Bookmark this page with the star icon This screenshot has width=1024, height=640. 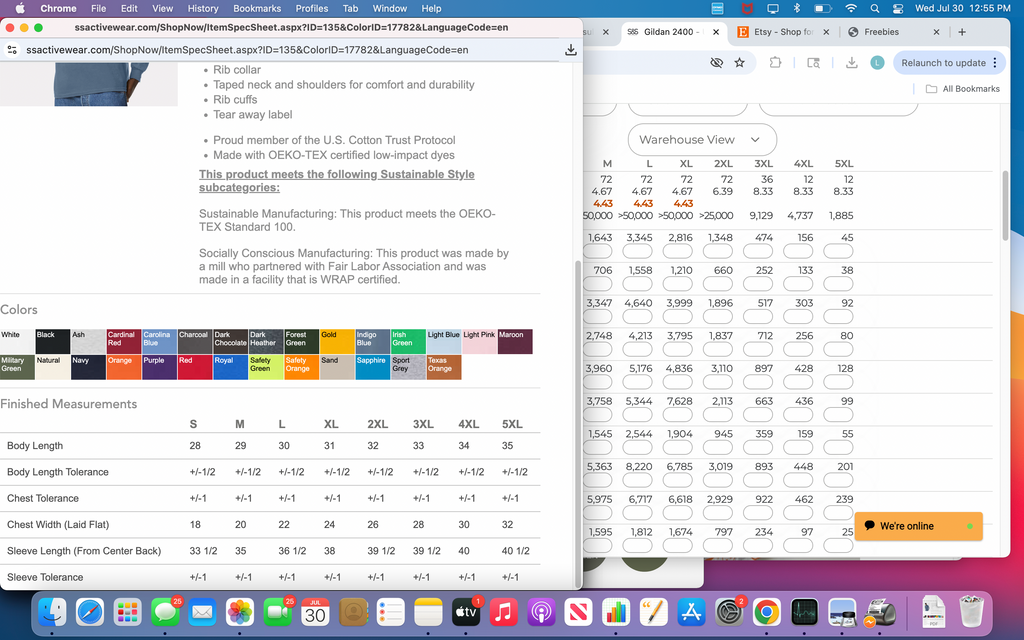tap(739, 63)
